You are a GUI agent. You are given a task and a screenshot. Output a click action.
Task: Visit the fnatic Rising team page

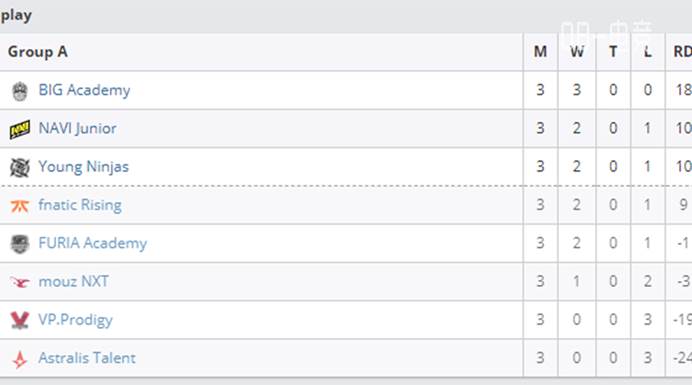(x=79, y=205)
